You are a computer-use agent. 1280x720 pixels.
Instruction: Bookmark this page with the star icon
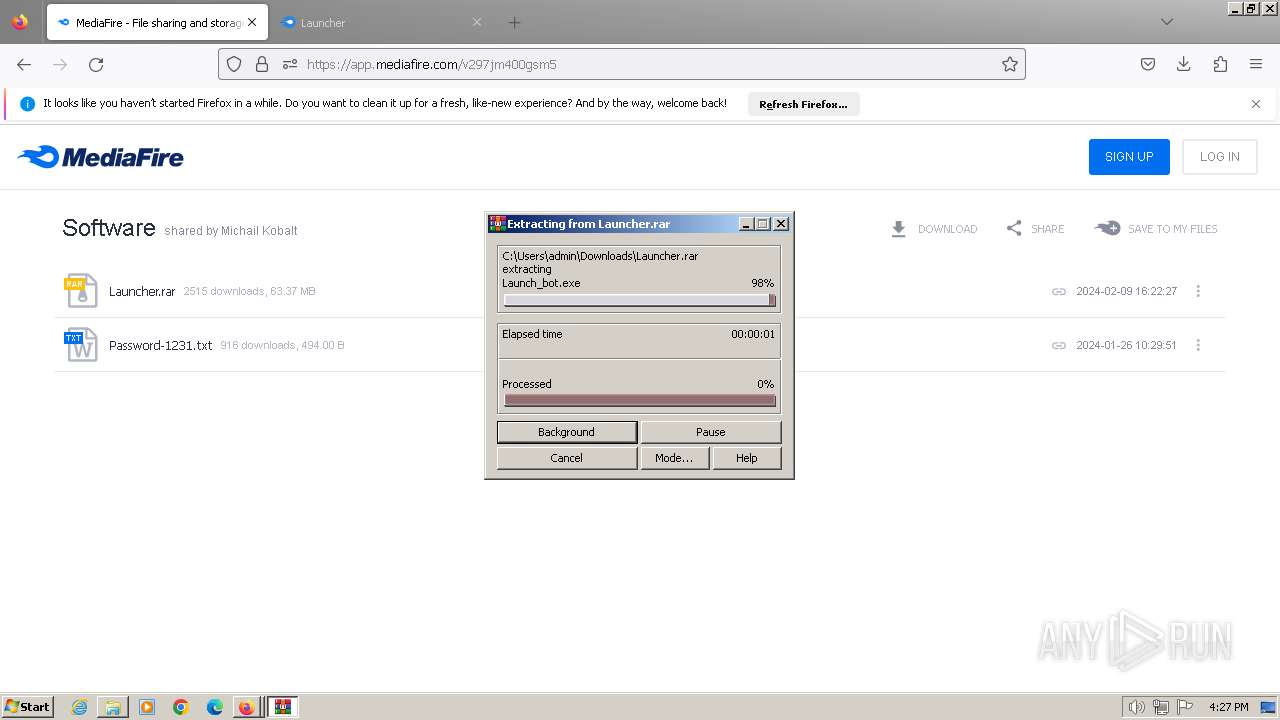[1010, 64]
